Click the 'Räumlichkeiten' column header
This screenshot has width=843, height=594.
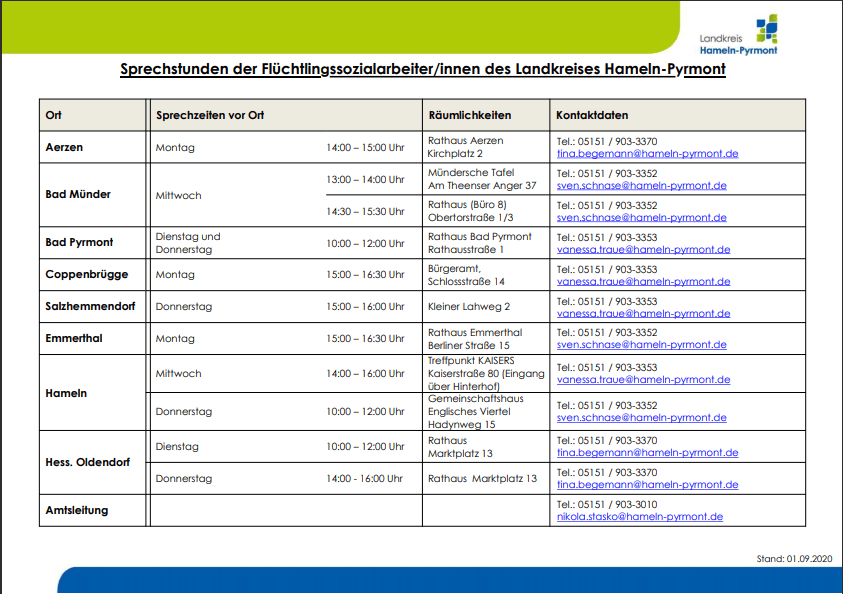point(469,115)
